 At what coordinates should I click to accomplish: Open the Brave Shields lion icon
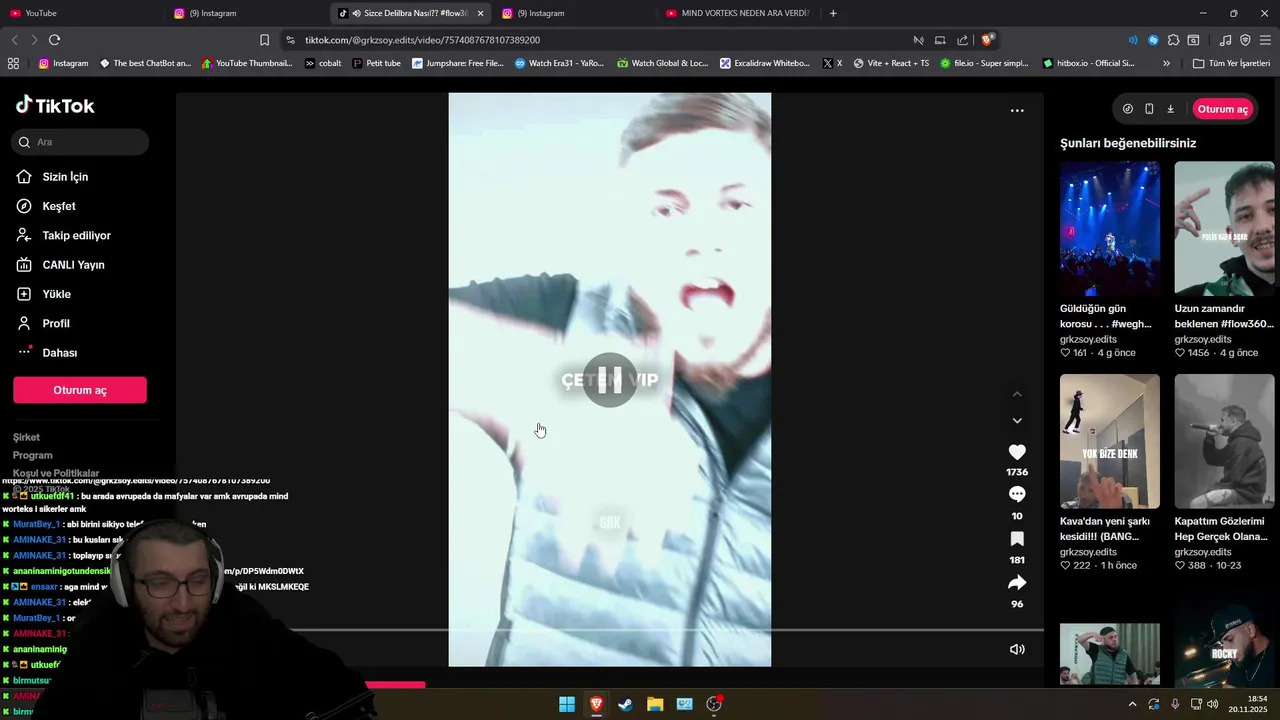(x=987, y=40)
